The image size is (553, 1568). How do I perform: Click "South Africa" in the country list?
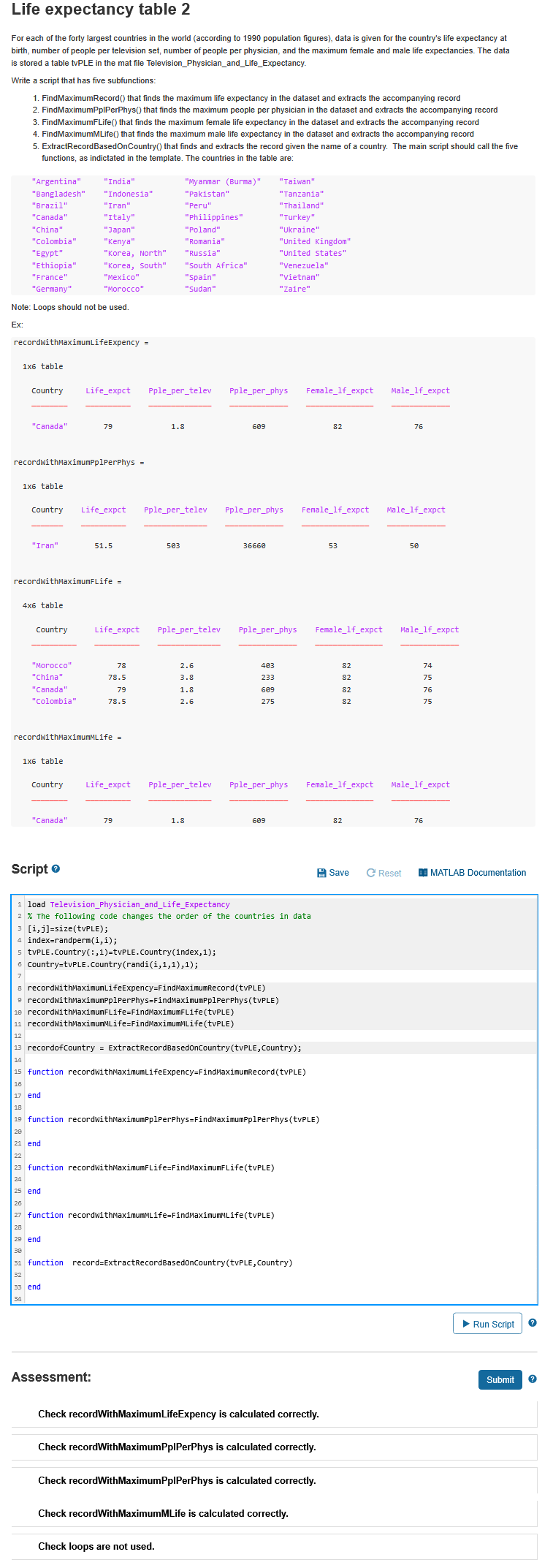[x=216, y=265]
